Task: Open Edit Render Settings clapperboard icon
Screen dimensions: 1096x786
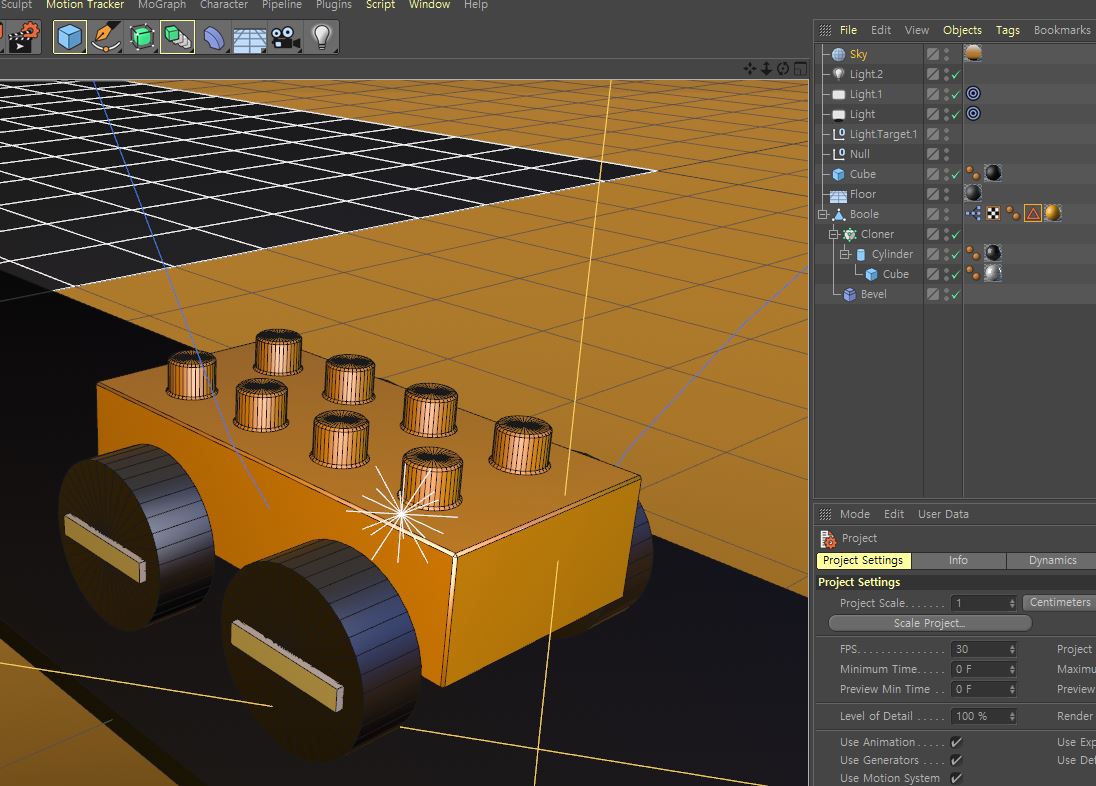Action: pos(23,37)
